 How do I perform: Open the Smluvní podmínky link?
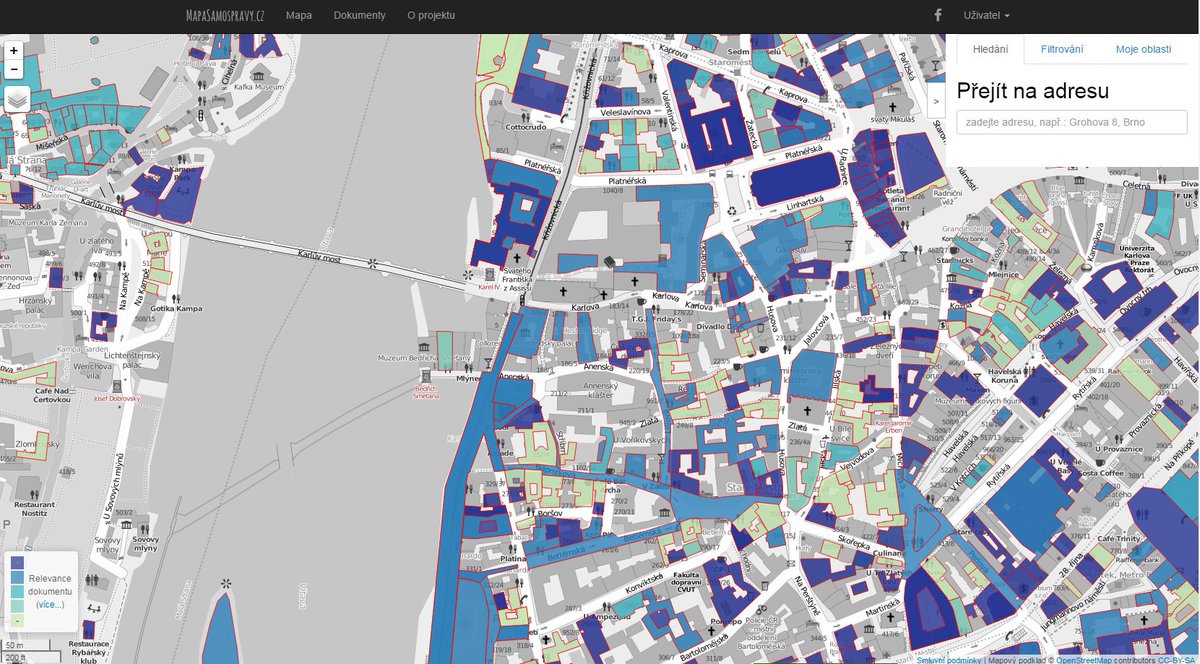tap(948, 659)
